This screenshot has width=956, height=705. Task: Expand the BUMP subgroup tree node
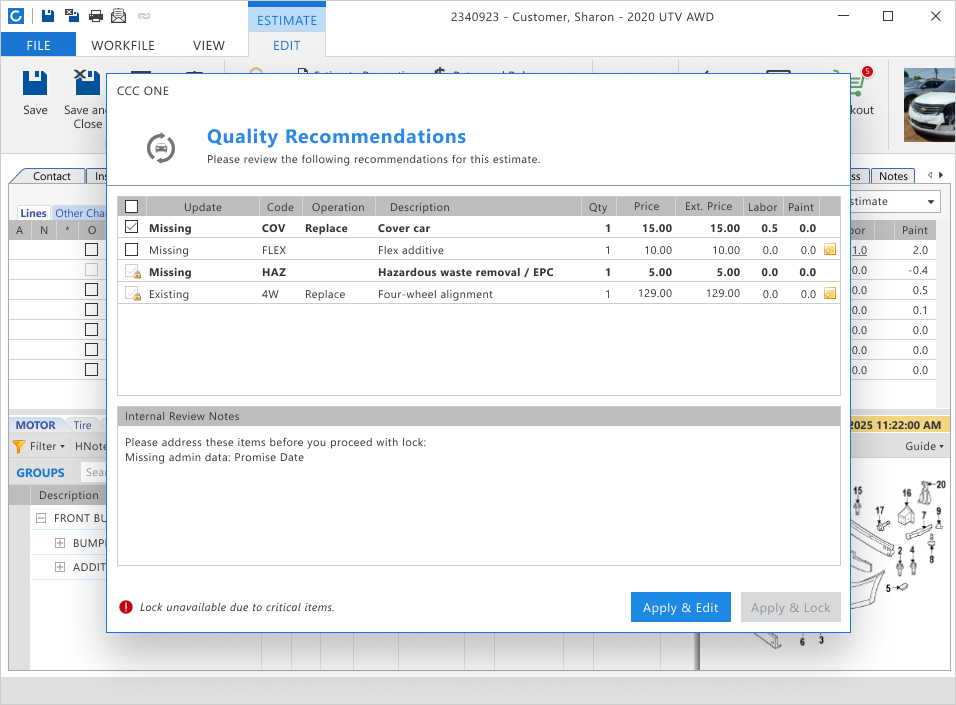click(x=60, y=543)
